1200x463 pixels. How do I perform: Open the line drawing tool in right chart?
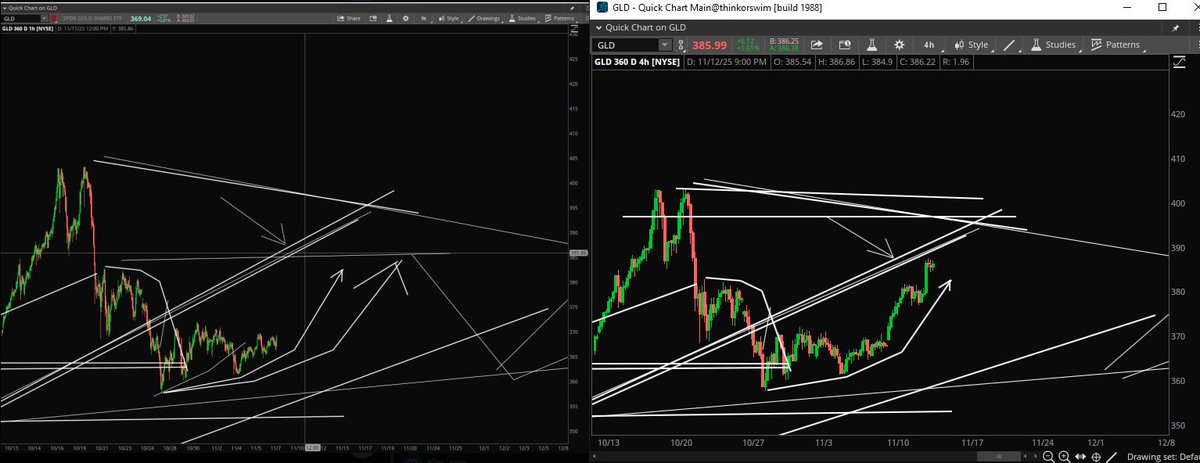tap(1009, 45)
